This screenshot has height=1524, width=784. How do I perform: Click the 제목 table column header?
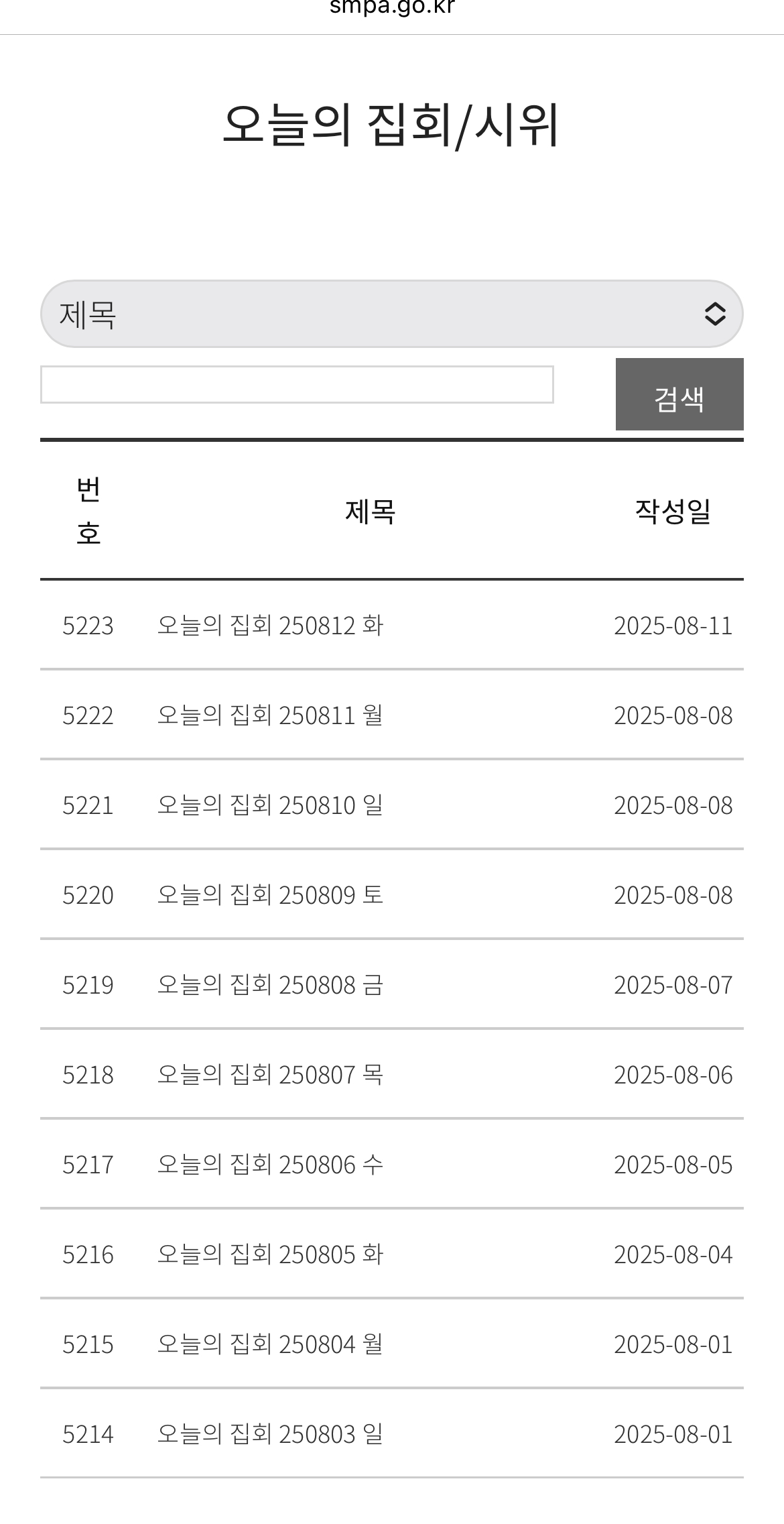point(370,512)
